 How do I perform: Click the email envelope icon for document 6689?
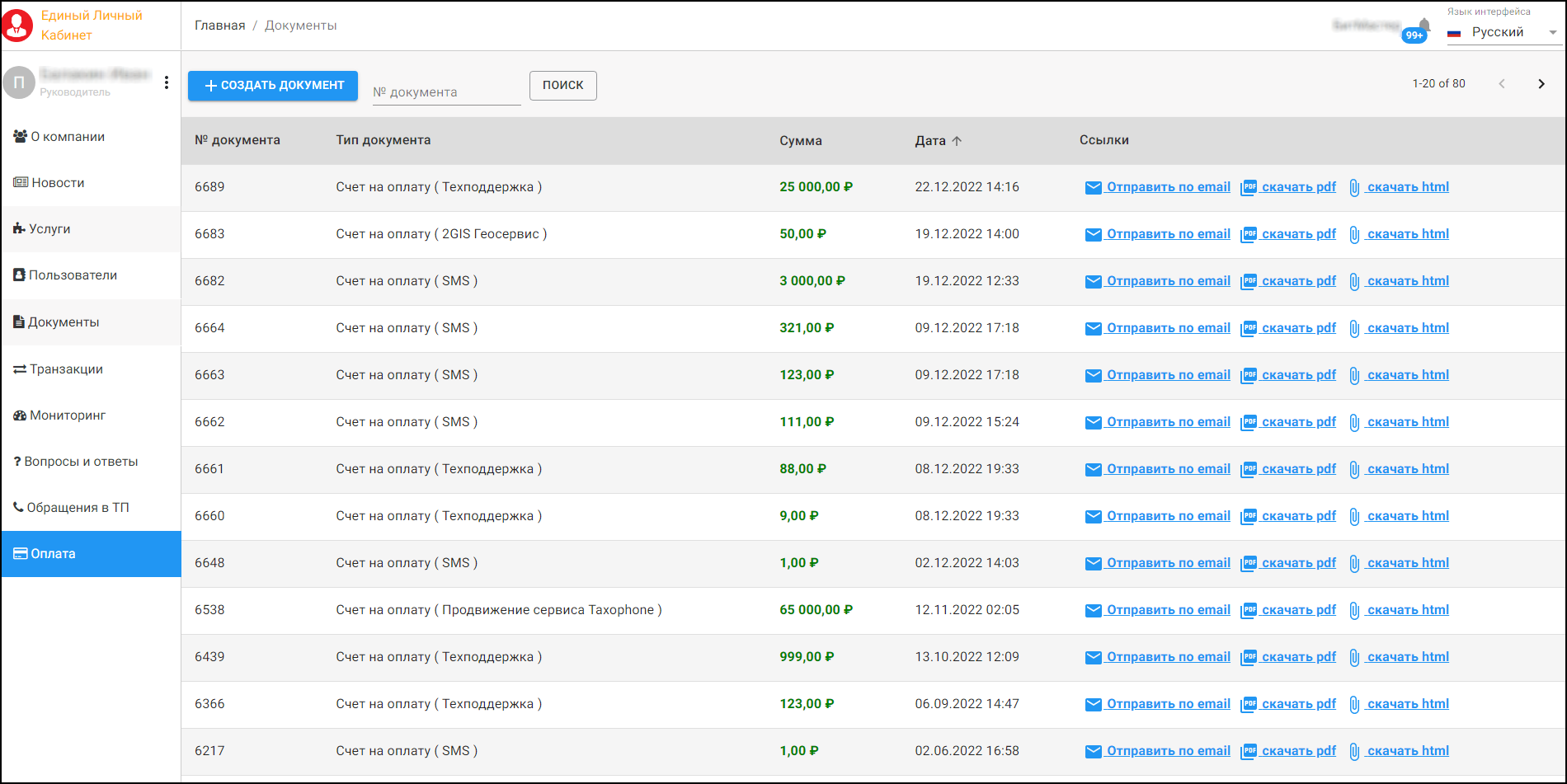1093,188
